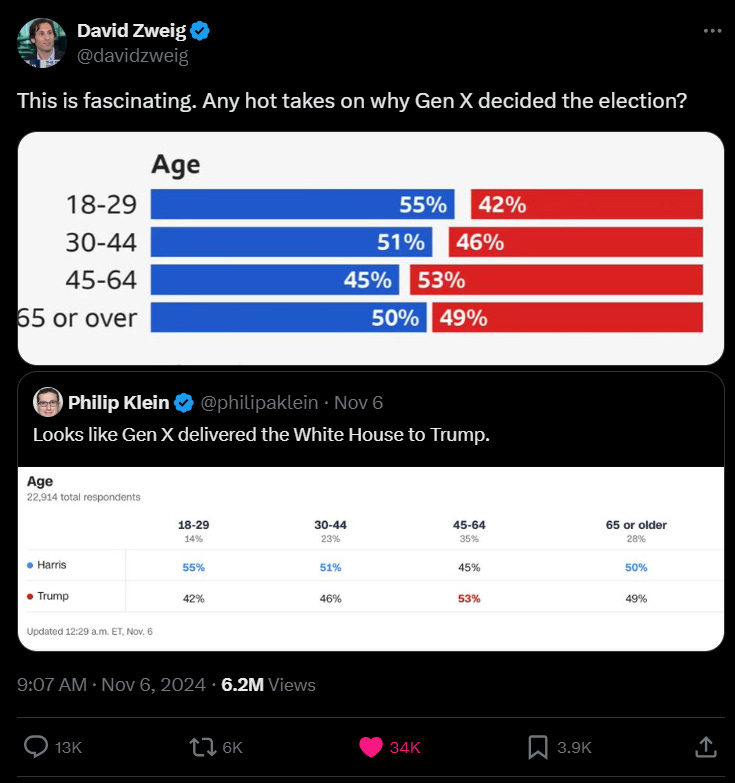Click Philip Klein's verified badge

184,402
